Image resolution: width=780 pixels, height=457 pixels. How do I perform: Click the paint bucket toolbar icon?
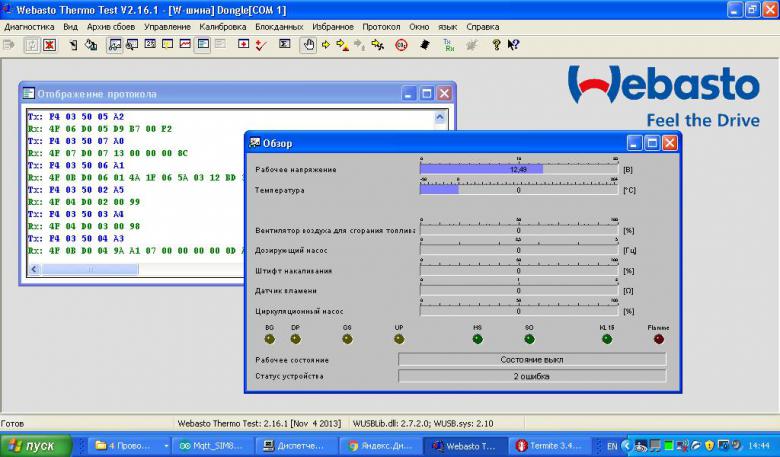point(91,45)
